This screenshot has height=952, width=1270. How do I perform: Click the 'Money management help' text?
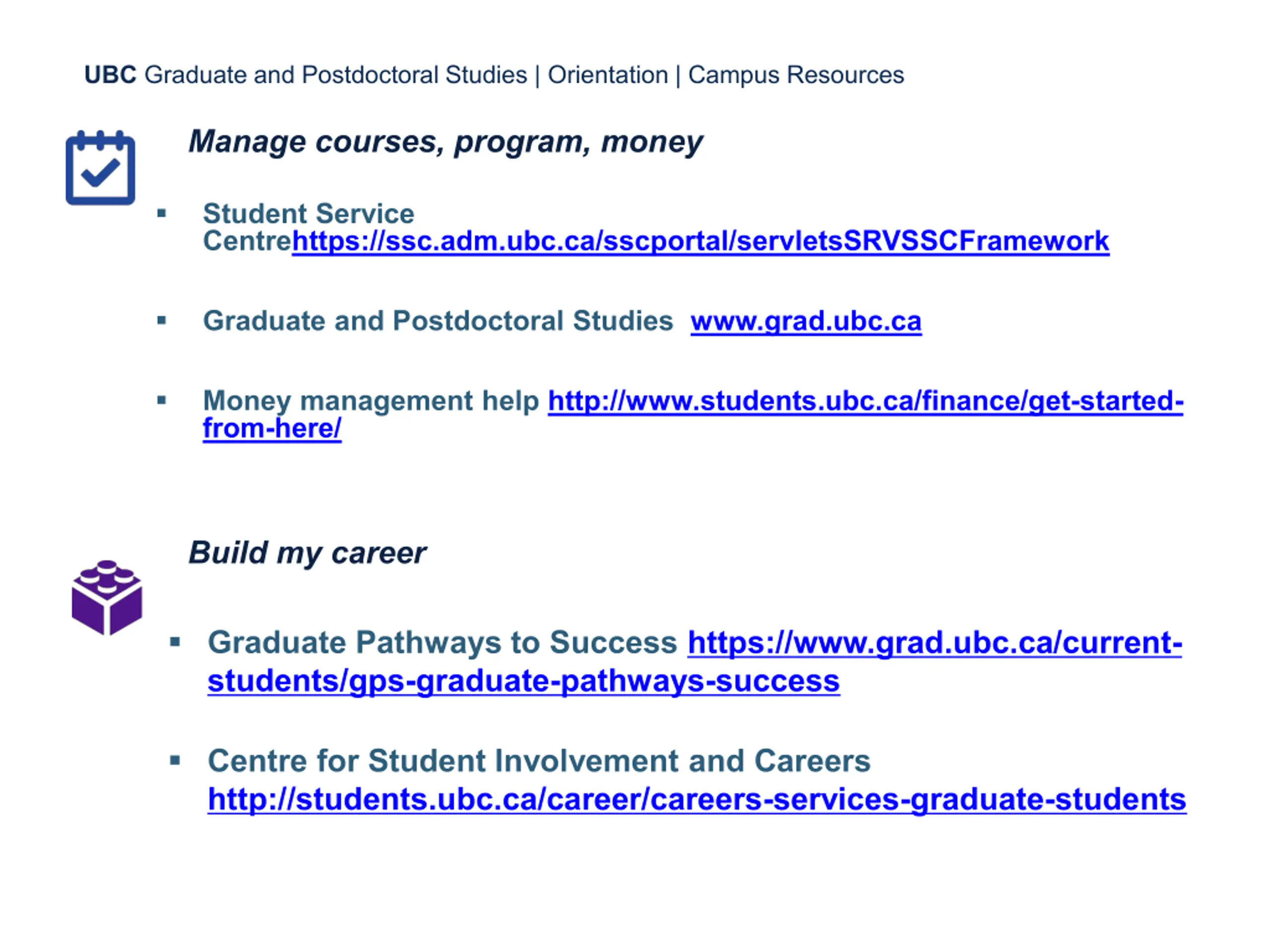click(x=371, y=401)
